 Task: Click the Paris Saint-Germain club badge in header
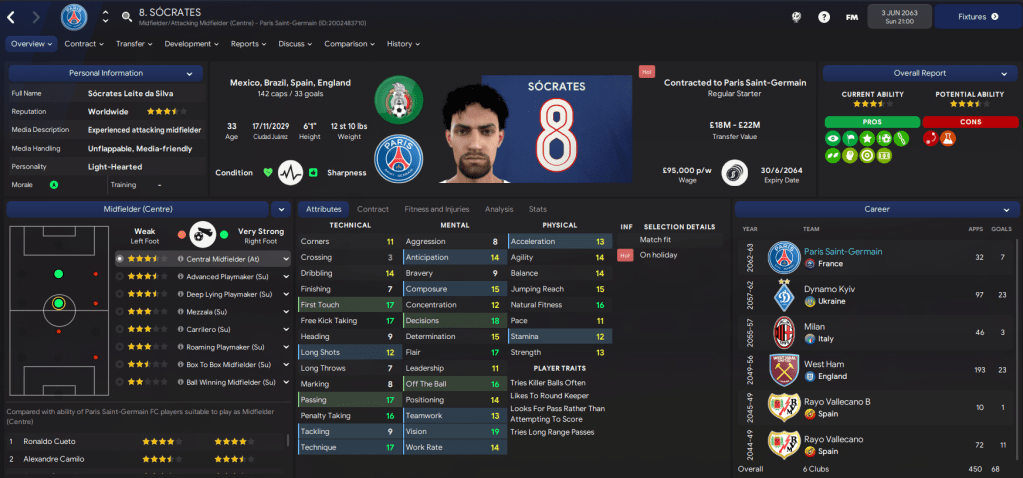(x=74, y=17)
